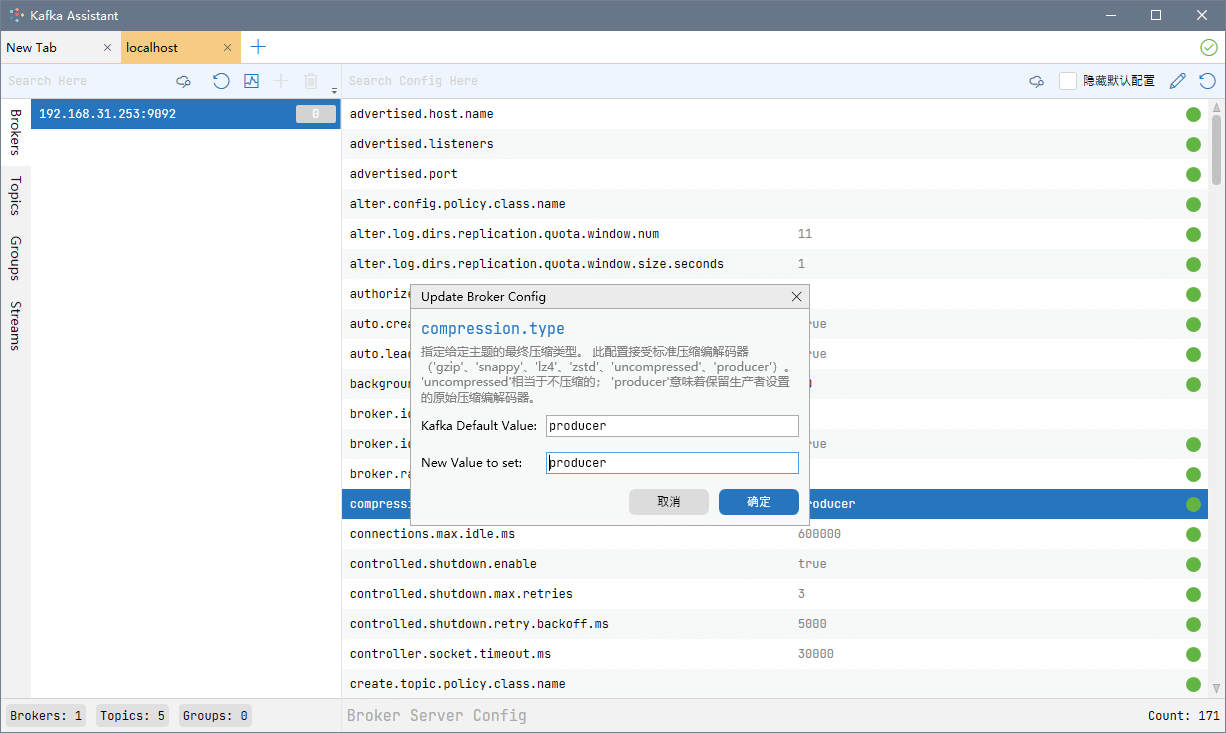Viewport: 1226px width, 733px height.
Task: Refresh the broker config list
Action: pyautogui.click(x=1208, y=81)
